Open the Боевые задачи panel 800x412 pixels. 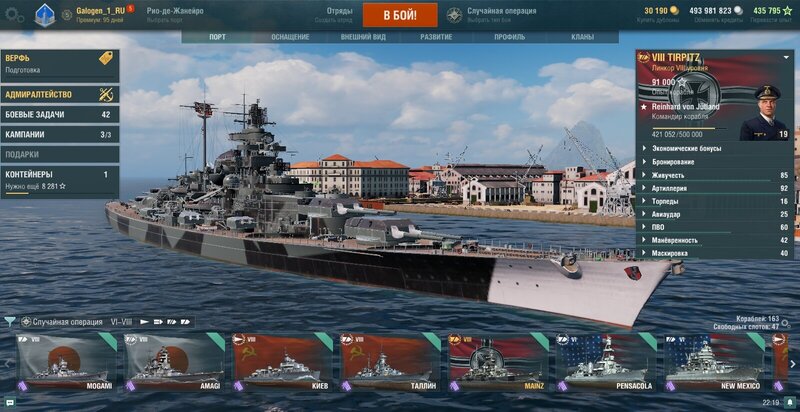click(60, 115)
